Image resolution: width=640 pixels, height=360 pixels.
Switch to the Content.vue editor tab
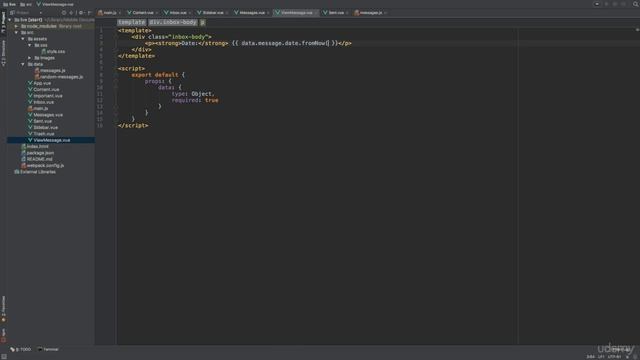click(142, 13)
